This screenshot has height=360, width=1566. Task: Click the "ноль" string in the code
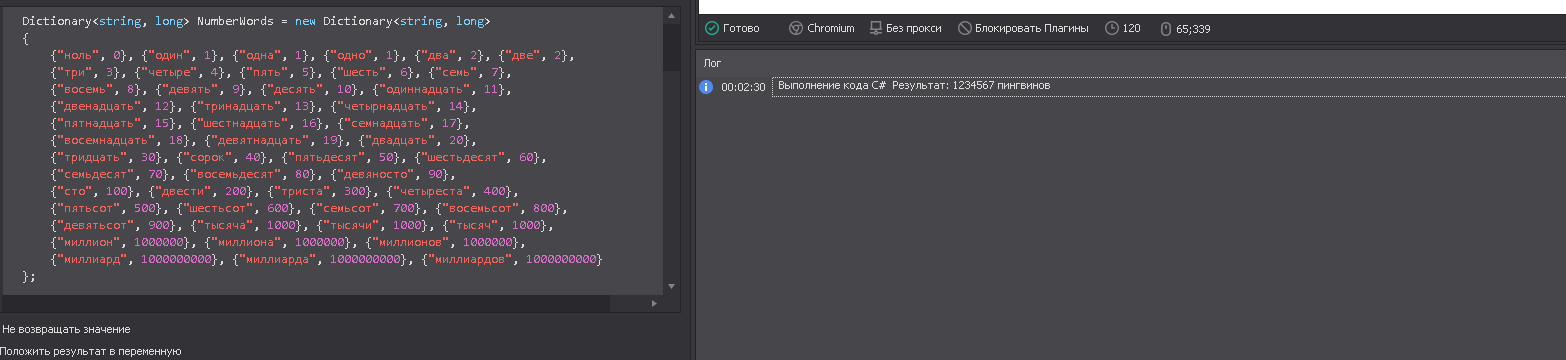pos(78,55)
